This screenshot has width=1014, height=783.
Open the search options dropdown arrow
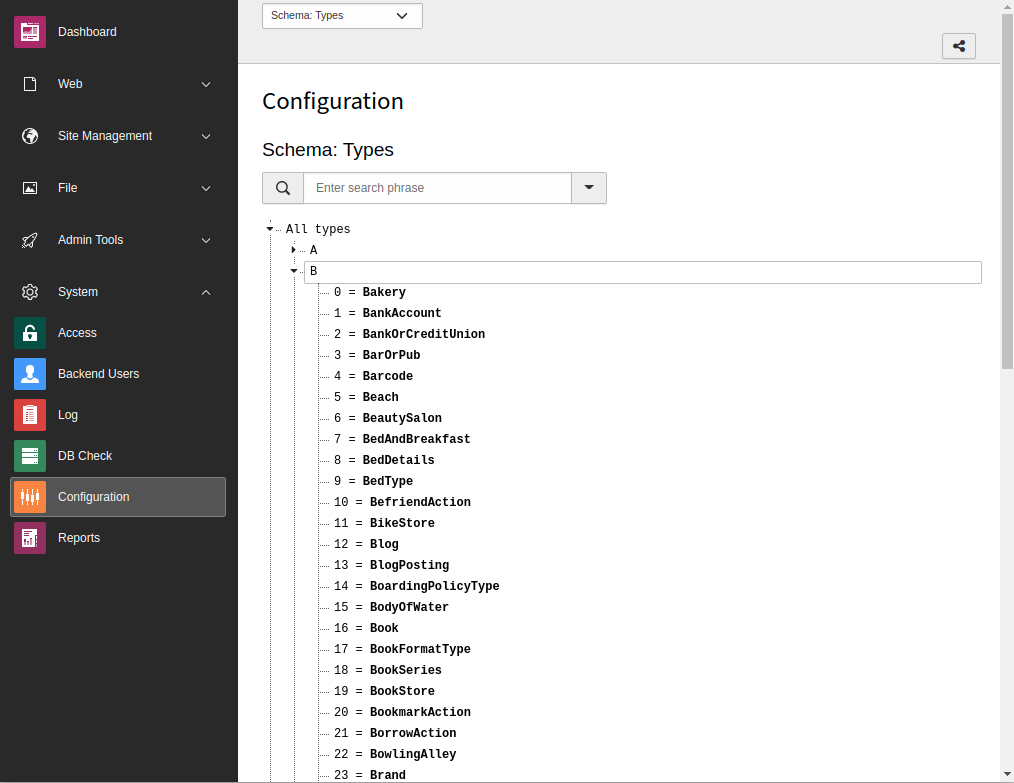click(x=589, y=188)
